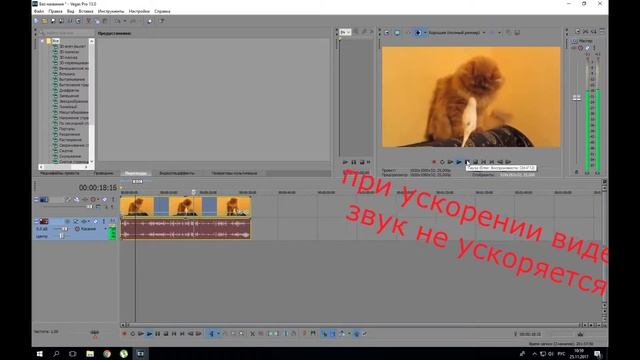Click the video preview Play button
The height and width of the screenshot is (360, 640).
tap(459, 162)
